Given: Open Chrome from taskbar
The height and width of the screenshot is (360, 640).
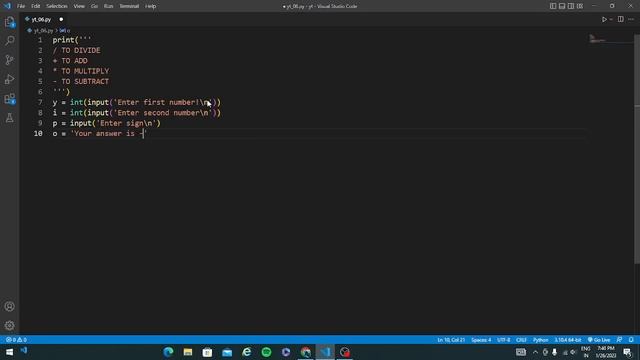Looking at the screenshot, I should tap(305, 352).
